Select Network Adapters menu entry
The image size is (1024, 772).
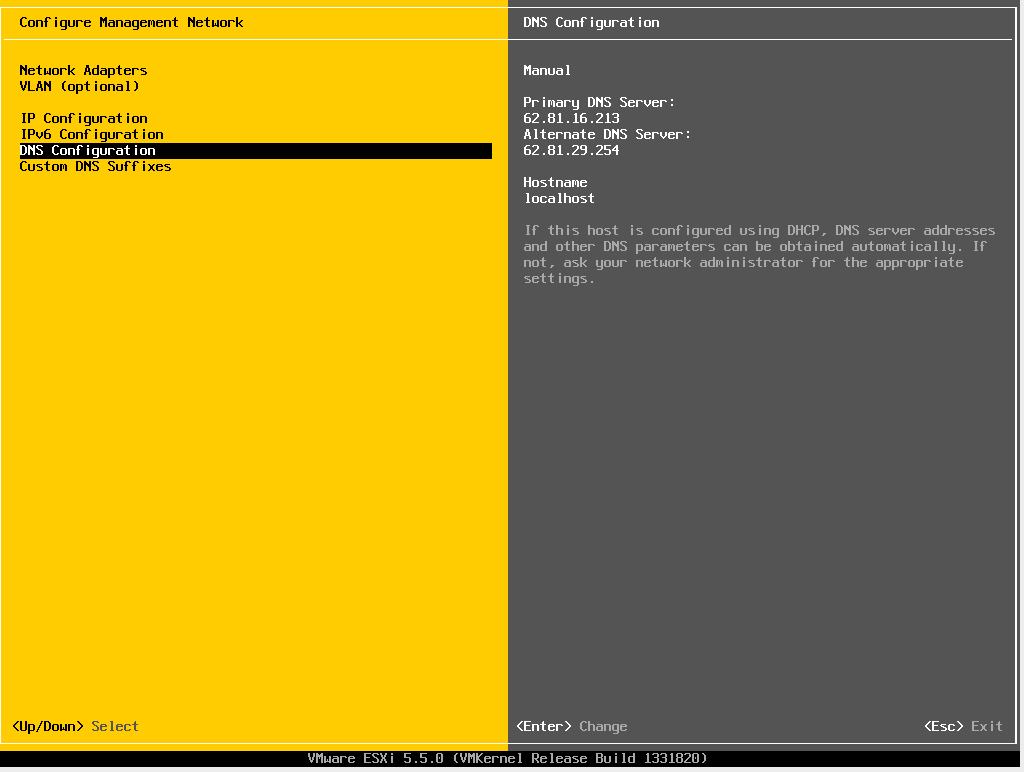click(83, 70)
